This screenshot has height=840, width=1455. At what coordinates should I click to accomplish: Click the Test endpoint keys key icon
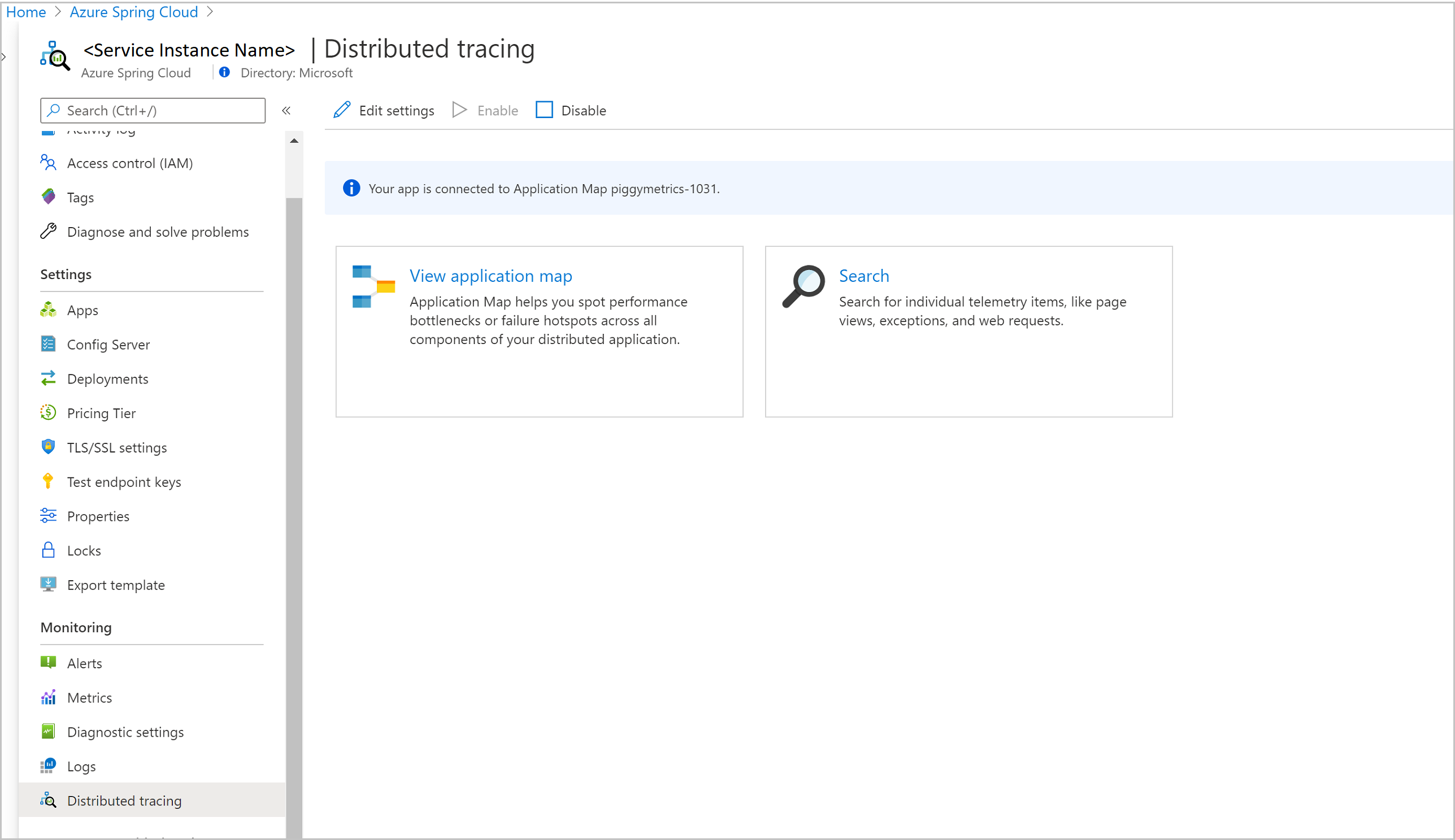tap(49, 481)
